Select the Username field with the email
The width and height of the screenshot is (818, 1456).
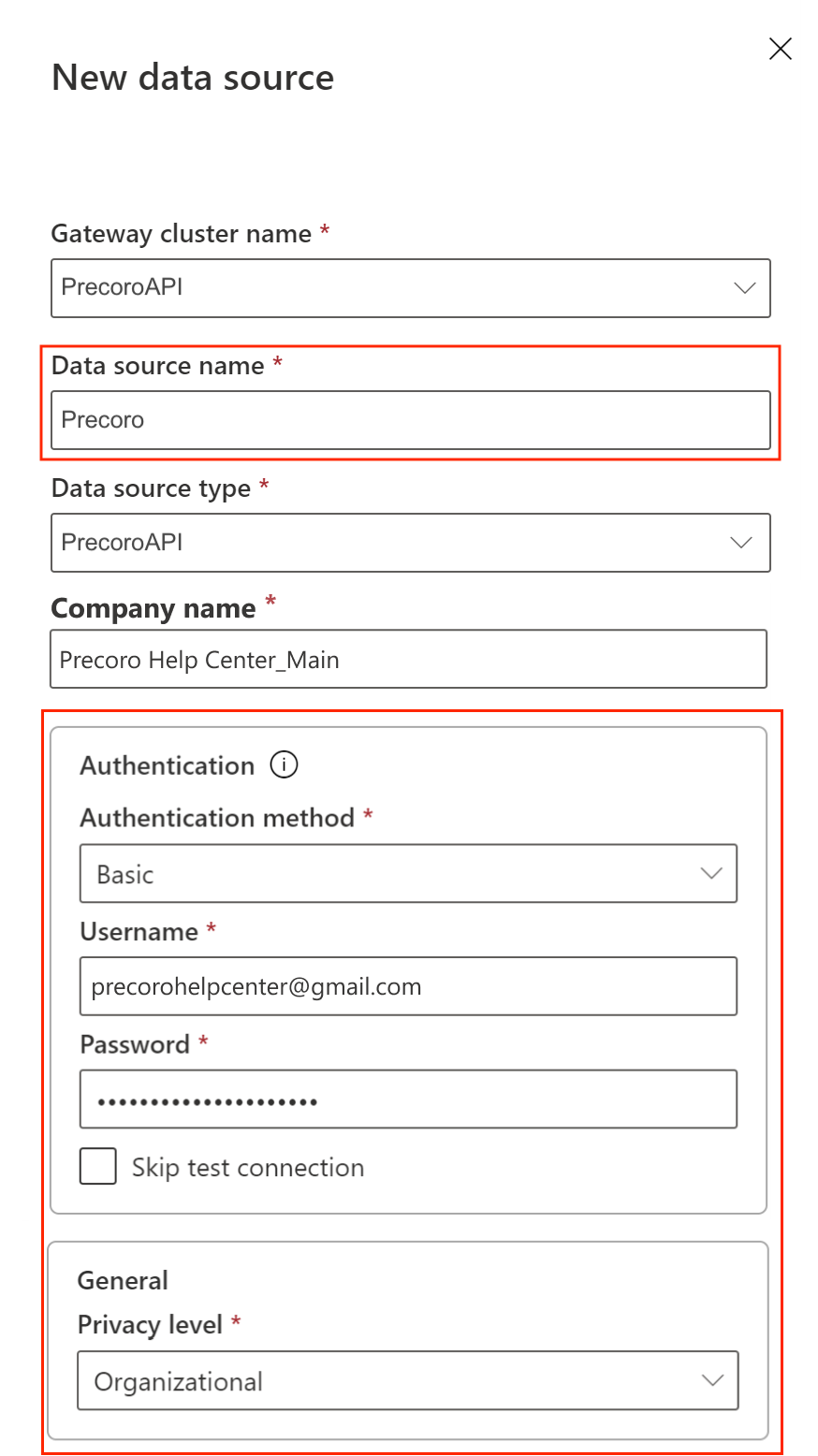[x=408, y=986]
